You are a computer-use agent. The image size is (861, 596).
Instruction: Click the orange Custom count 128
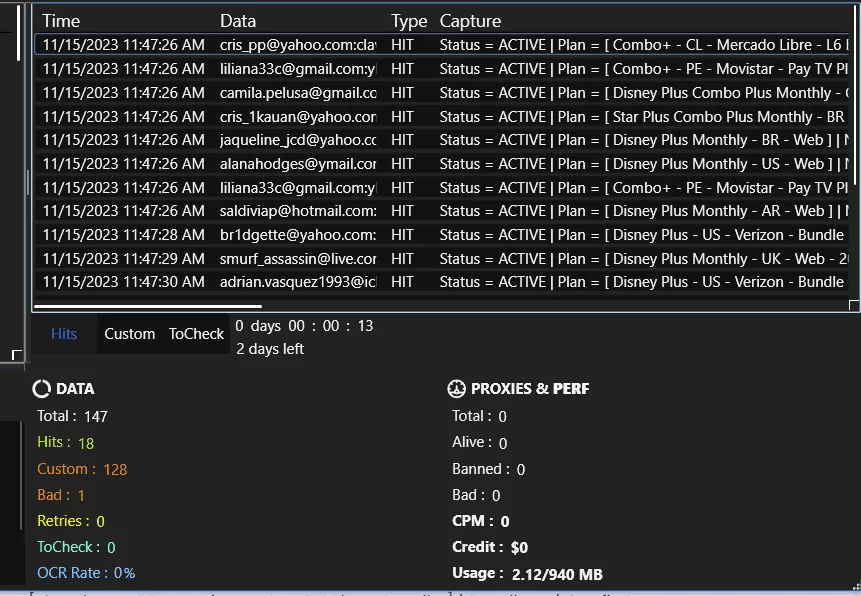(x=115, y=469)
